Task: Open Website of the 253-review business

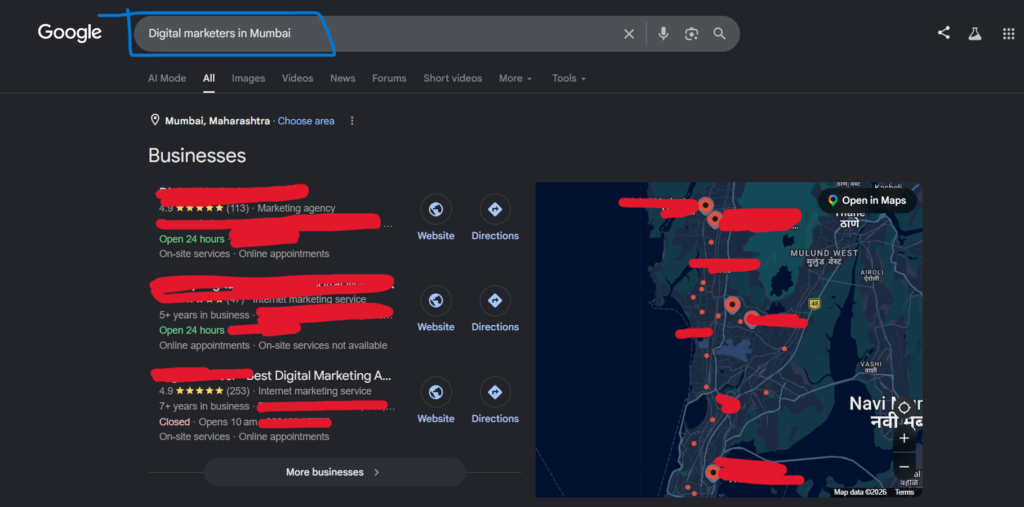Action: [436, 401]
